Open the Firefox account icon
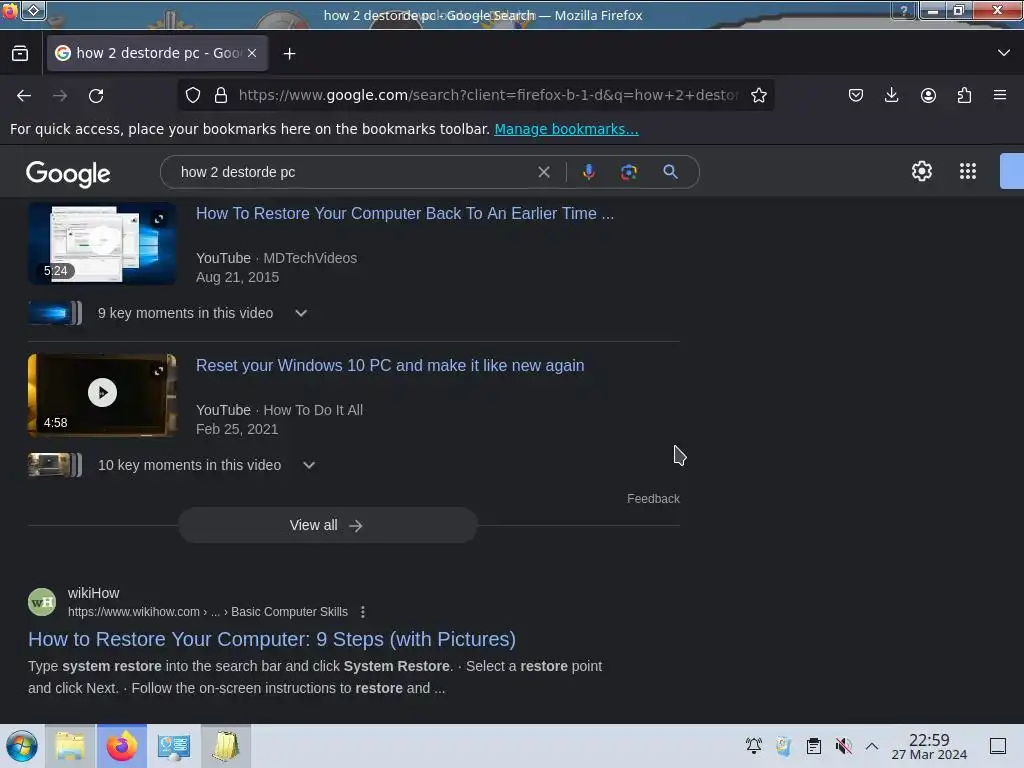 (928, 95)
